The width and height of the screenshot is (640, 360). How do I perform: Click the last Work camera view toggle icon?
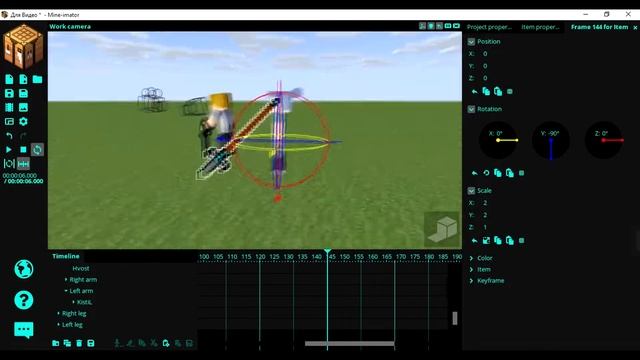456,26
